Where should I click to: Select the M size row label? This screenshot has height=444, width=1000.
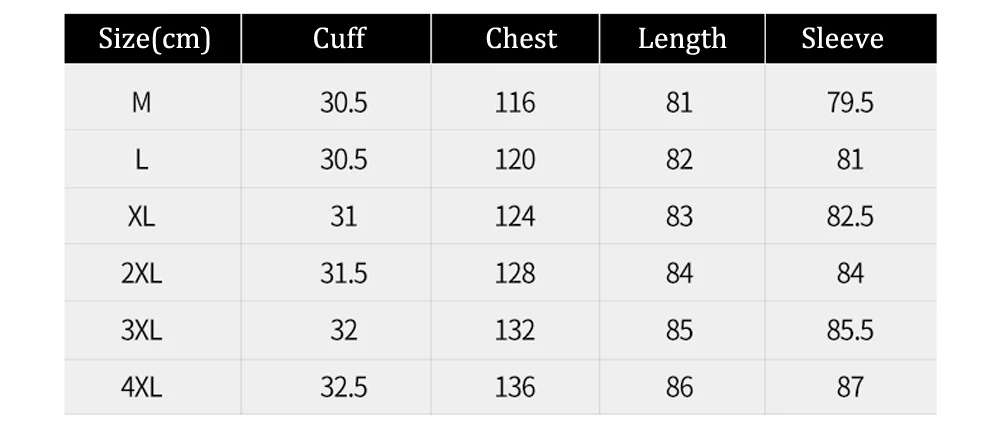pyautogui.click(x=142, y=102)
